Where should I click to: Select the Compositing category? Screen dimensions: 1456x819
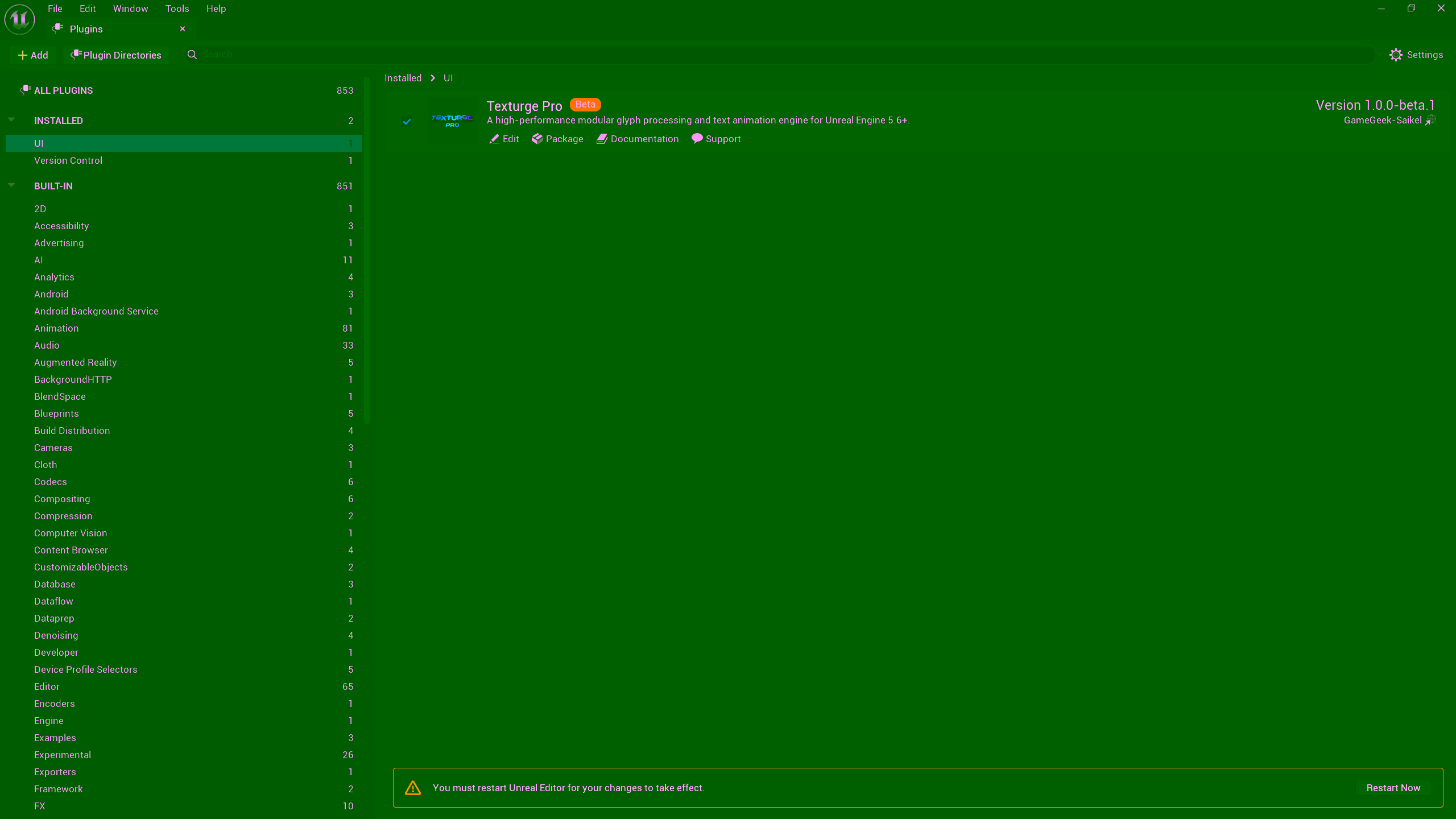coord(184,499)
